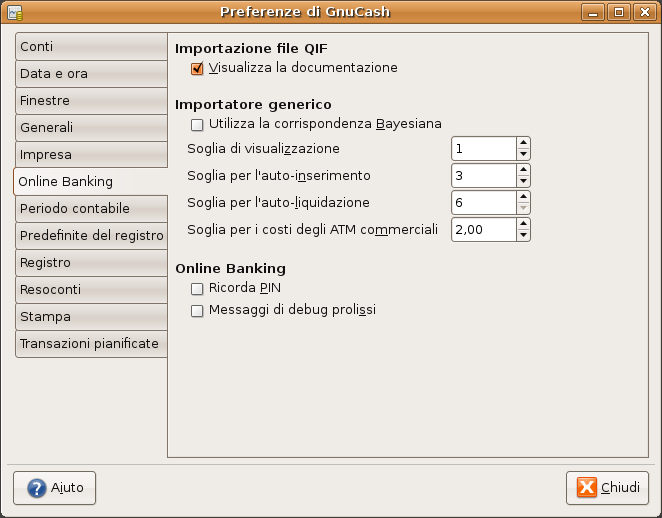
Task: Click the Importatore generico heading
Action: tap(253, 105)
